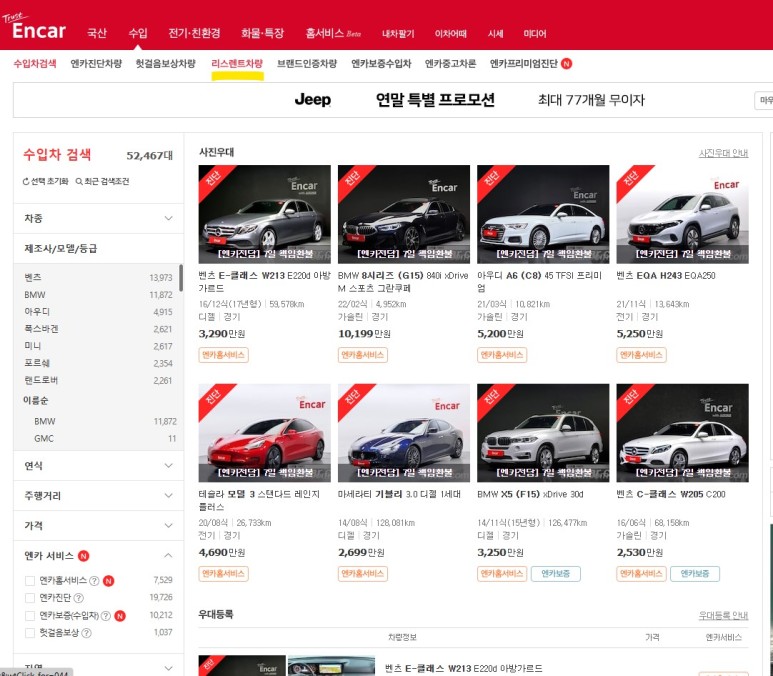This screenshot has height=676, width=773.
Task: Click help icon next to 헛걸음보상
Action: point(86,633)
